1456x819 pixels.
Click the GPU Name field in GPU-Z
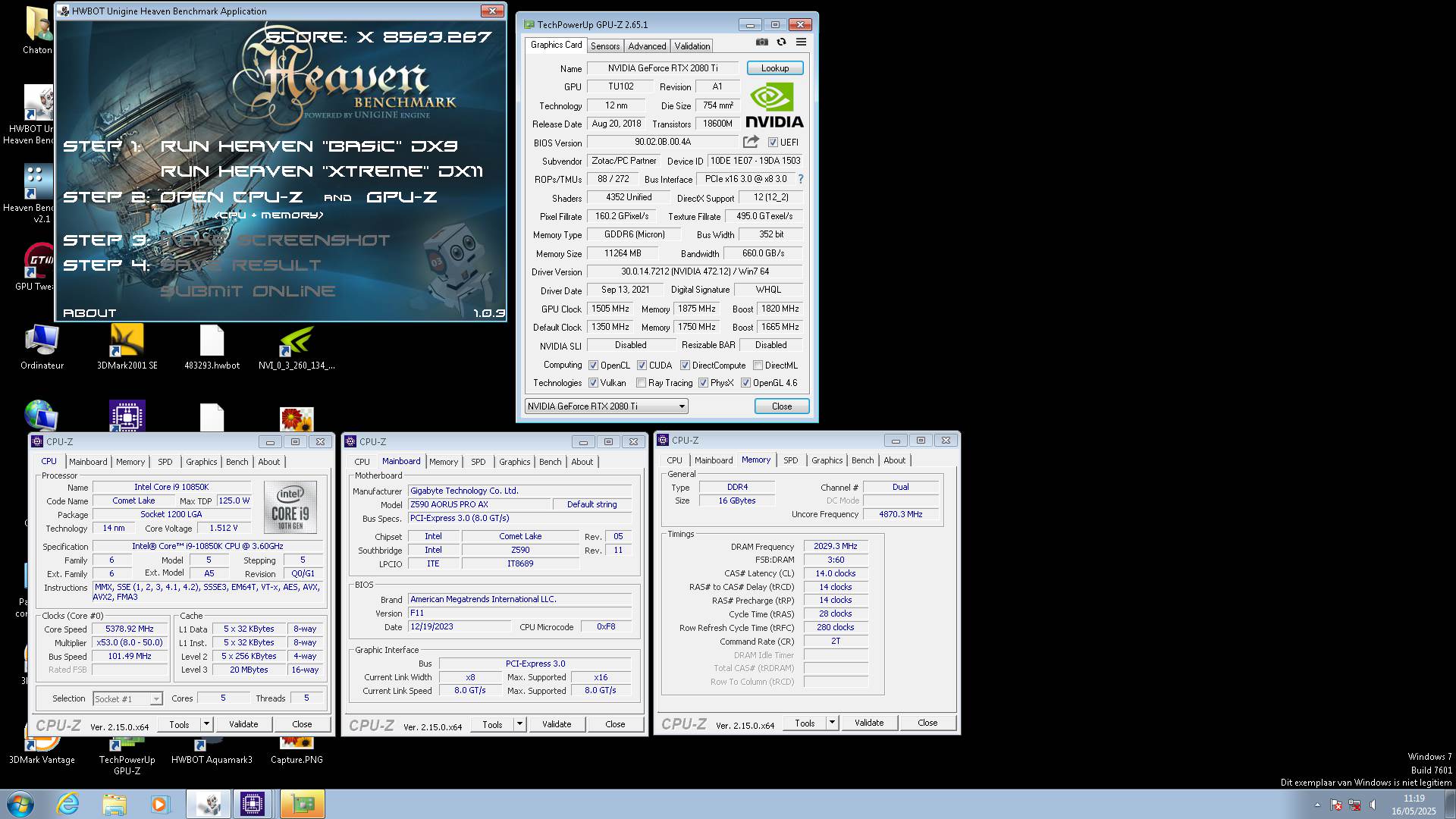point(663,68)
